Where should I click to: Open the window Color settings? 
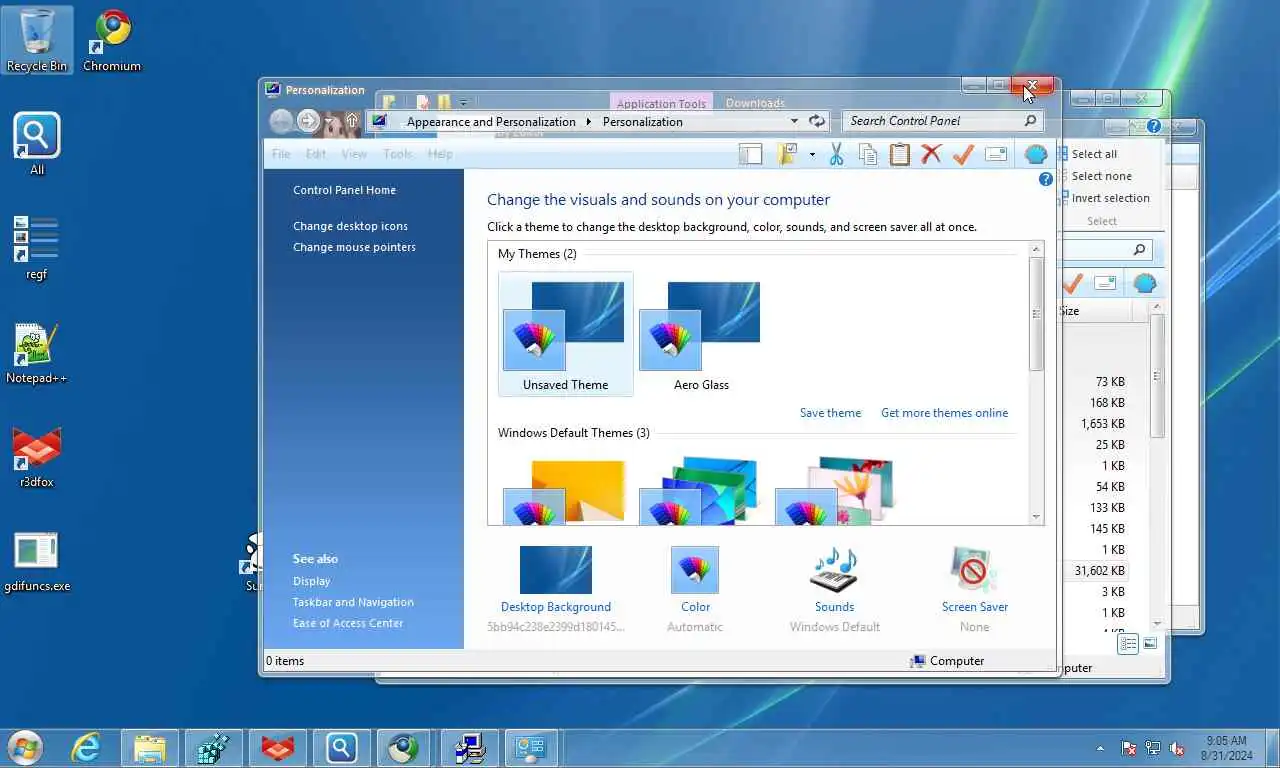(x=695, y=571)
